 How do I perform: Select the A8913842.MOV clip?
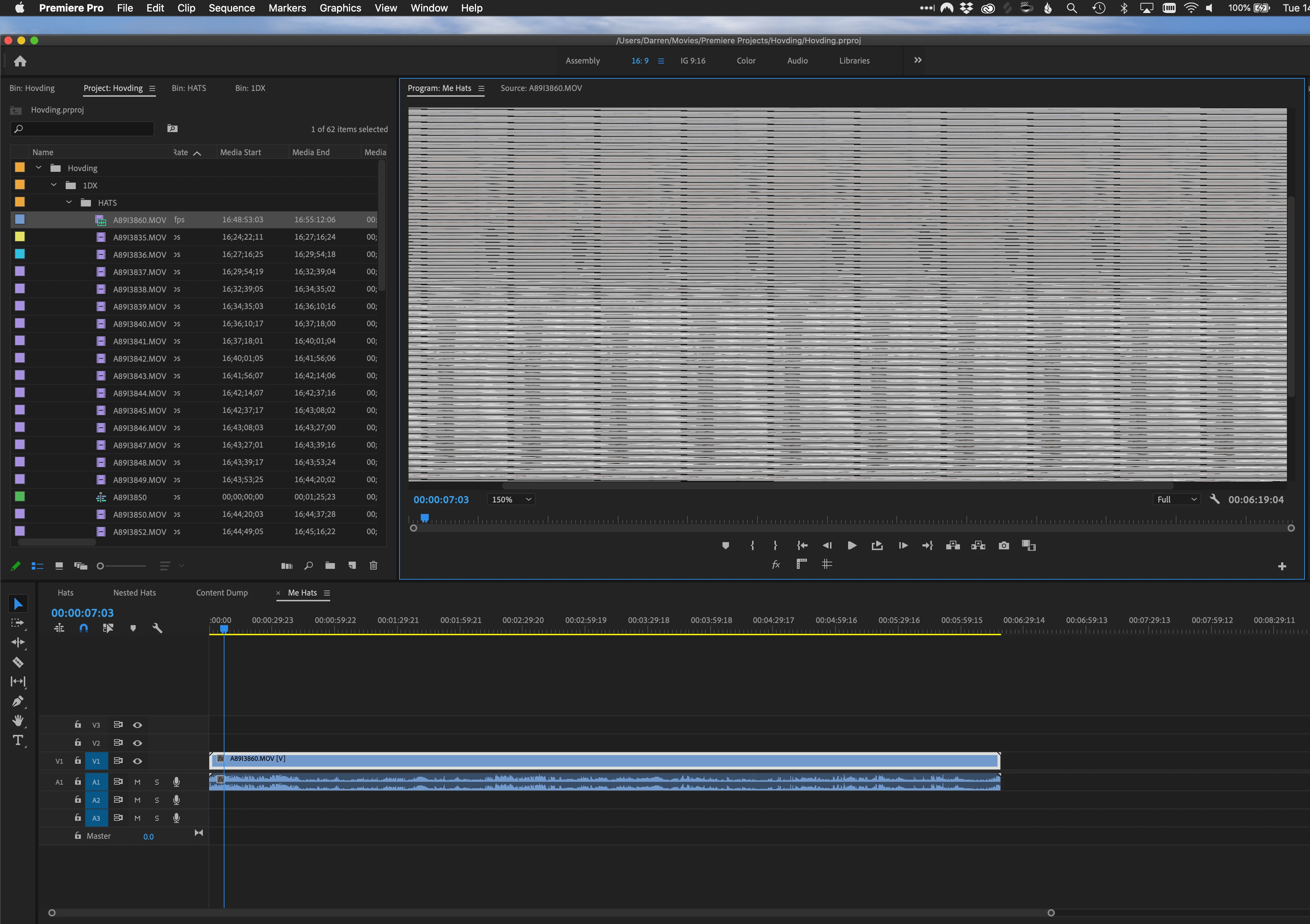click(139, 358)
